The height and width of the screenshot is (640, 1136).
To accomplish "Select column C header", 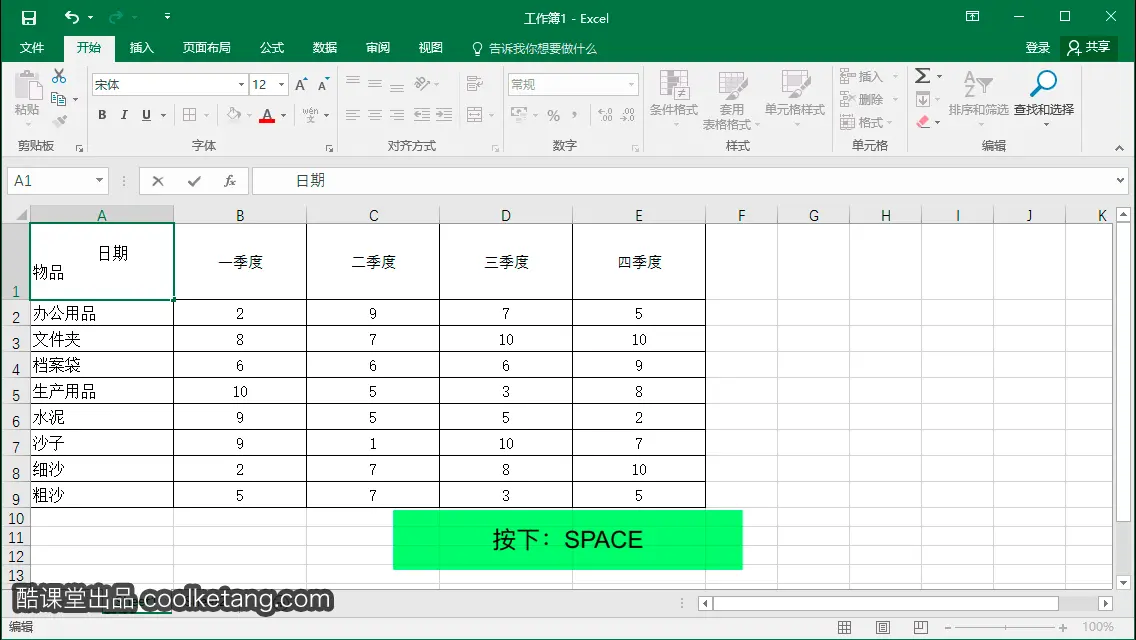I will pos(373,215).
